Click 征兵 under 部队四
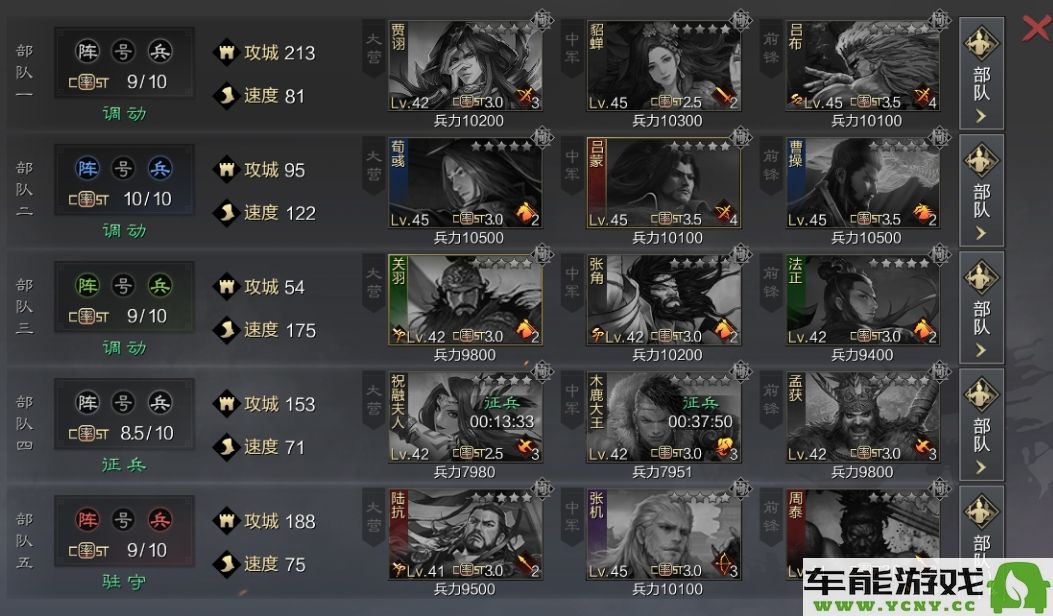 [x=124, y=465]
